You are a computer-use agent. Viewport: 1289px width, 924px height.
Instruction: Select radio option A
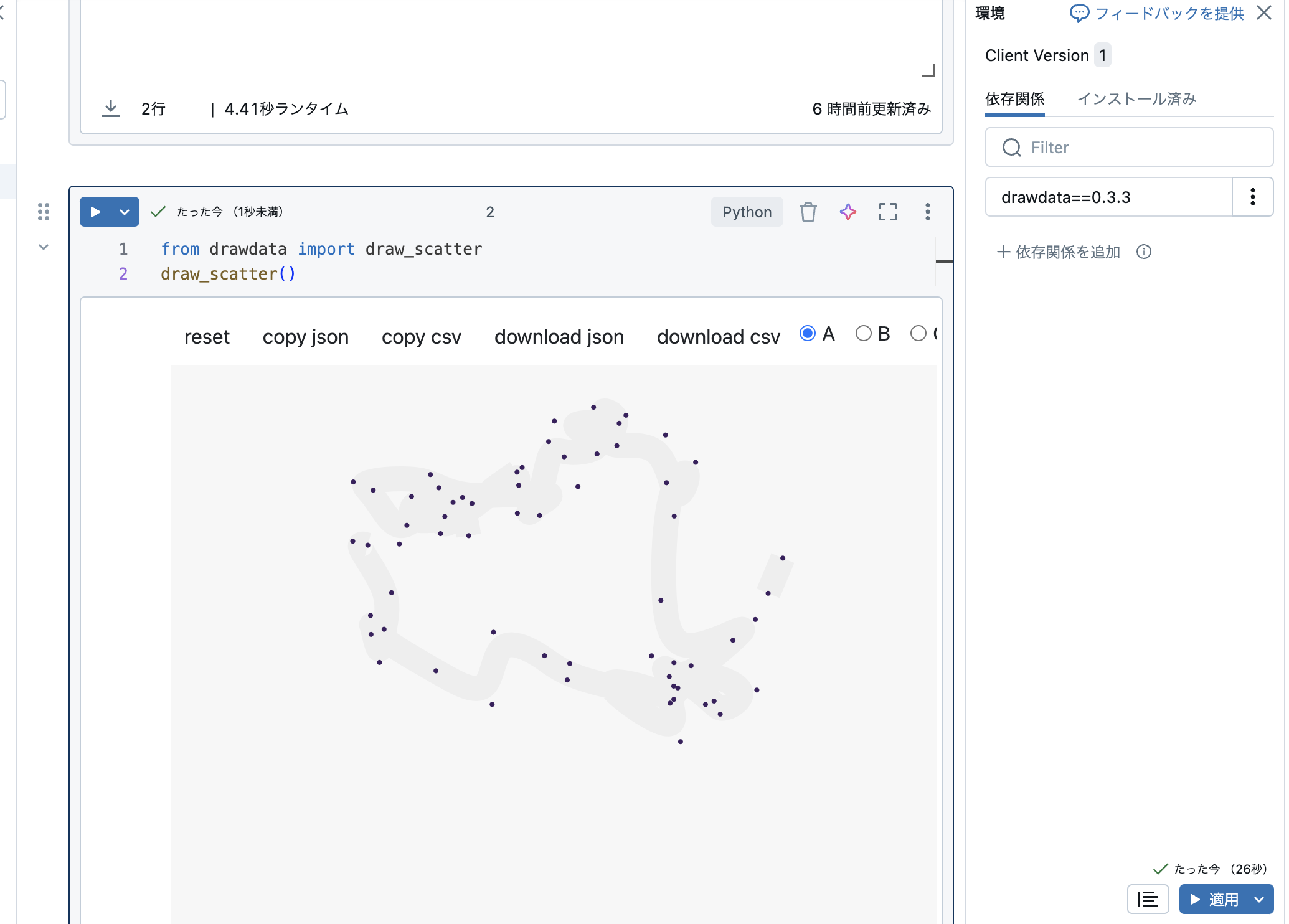pos(808,334)
